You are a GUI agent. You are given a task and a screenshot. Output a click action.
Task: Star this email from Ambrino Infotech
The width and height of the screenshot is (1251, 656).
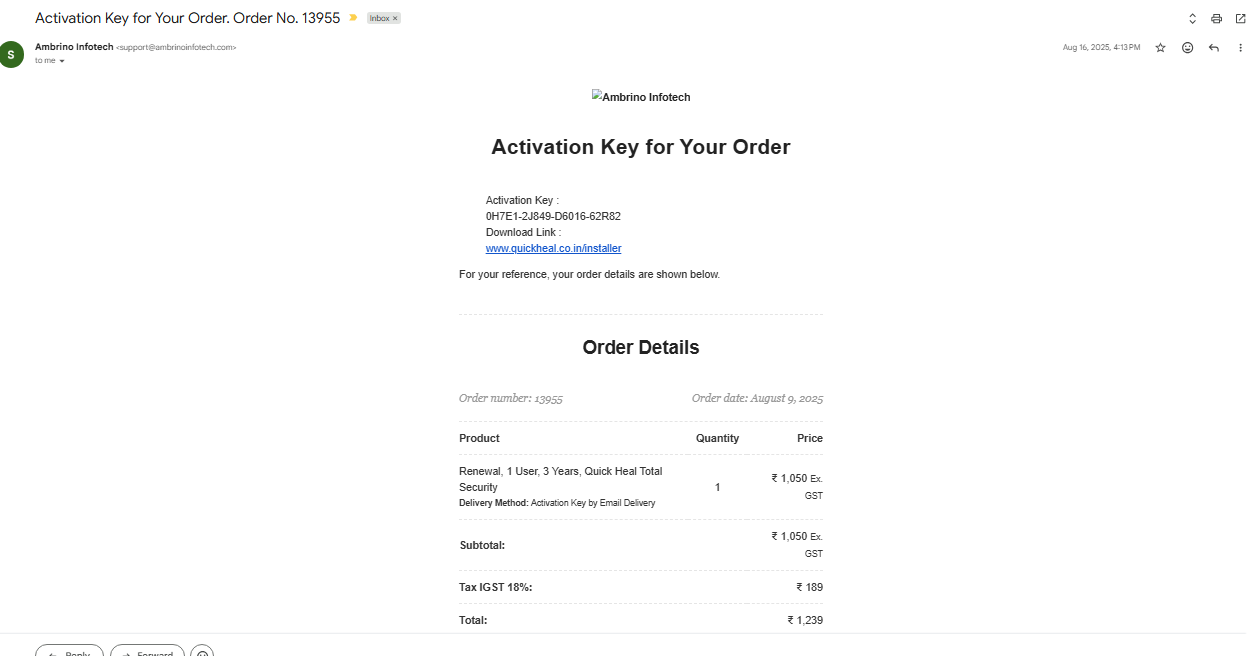coord(1160,47)
